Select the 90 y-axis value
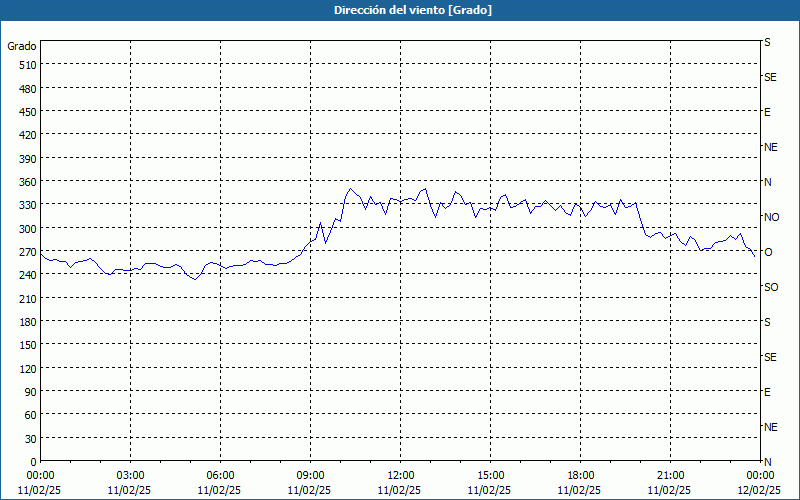 (x=31, y=392)
